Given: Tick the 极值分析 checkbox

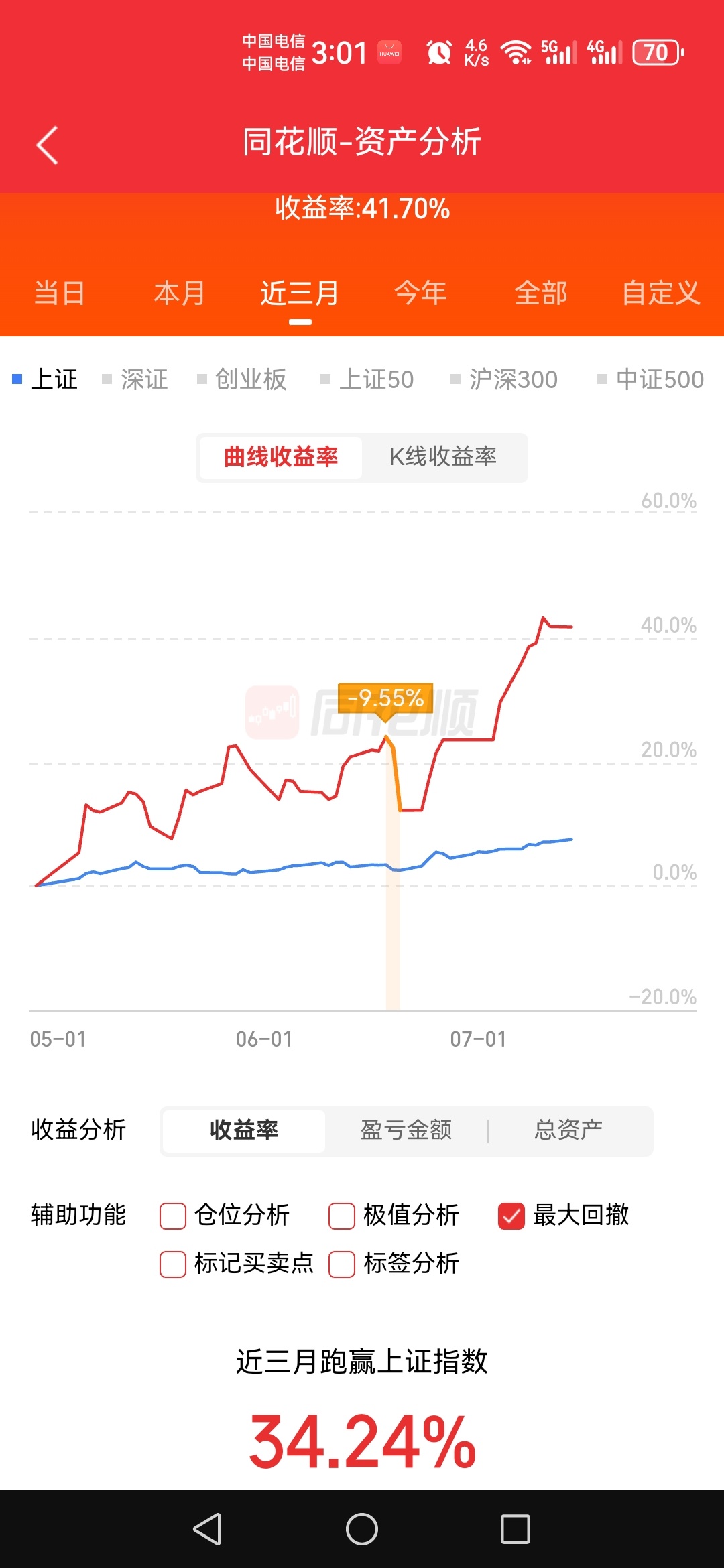Looking at the screenshot, I should [x=342, y=1216].
